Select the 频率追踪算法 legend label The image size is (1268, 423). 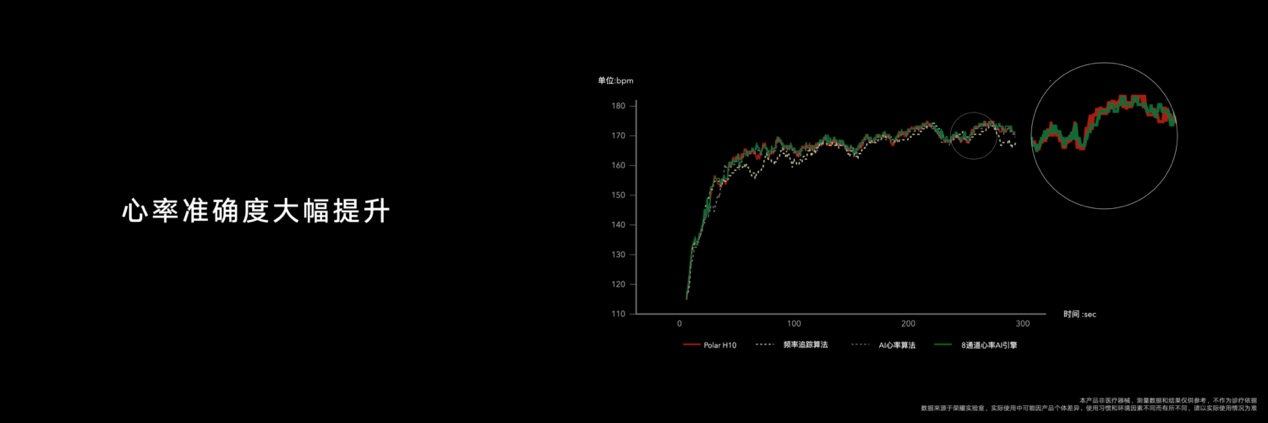coord(804,345)
